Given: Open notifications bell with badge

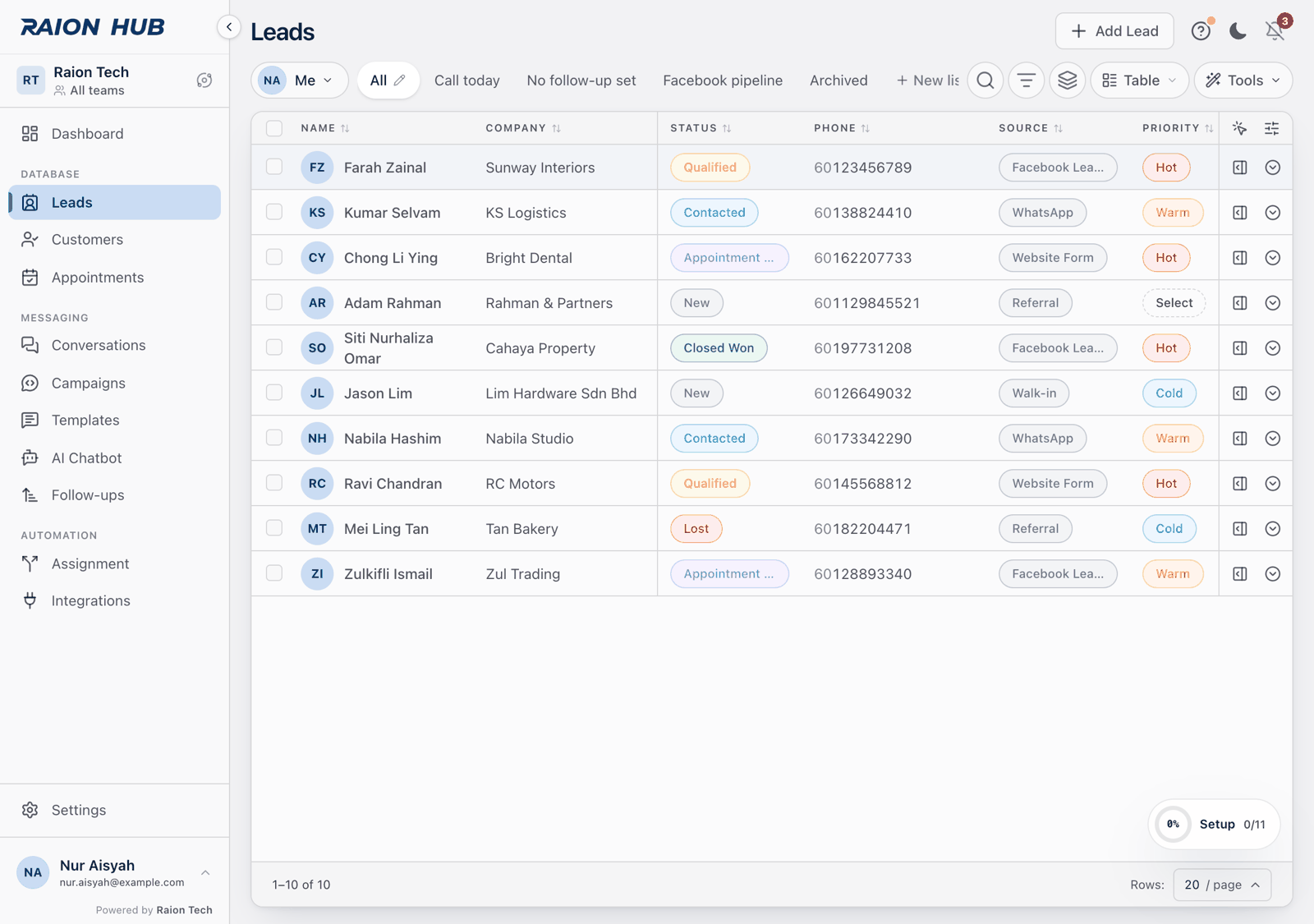Looking at the screenshot, I should (1275, 31).
